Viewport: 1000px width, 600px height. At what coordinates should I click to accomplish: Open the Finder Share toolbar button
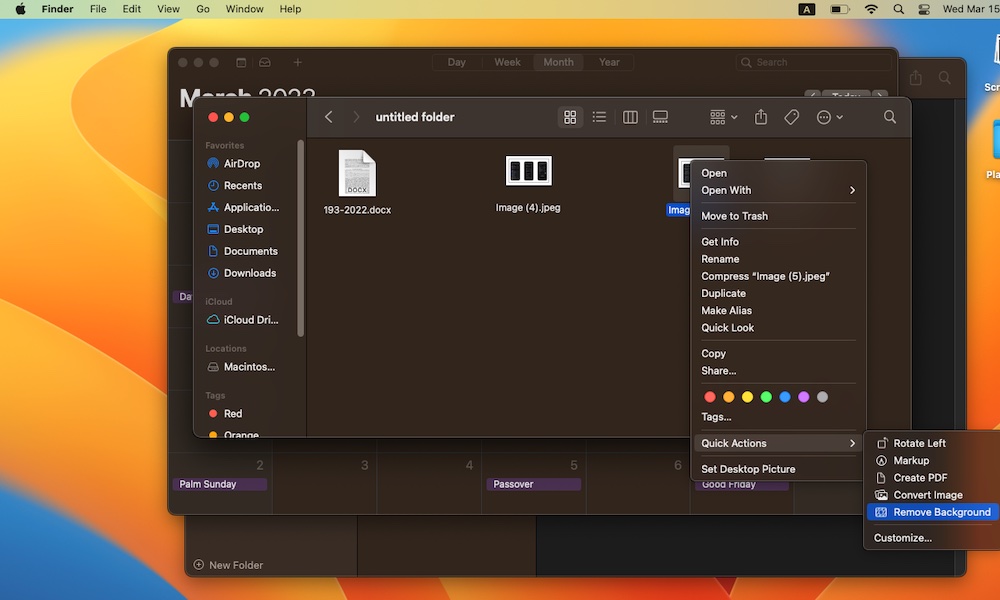coord(760,117)
